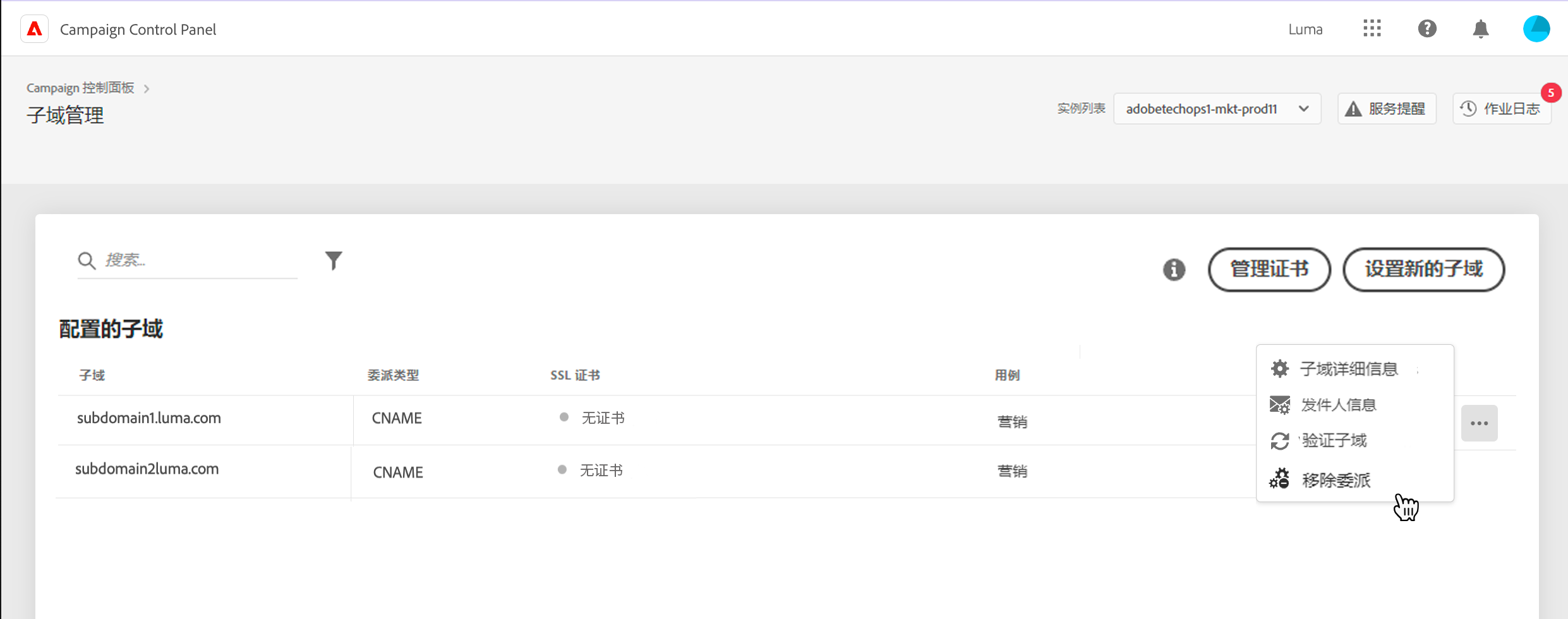Click the info circle icon

pos(1174,270)
